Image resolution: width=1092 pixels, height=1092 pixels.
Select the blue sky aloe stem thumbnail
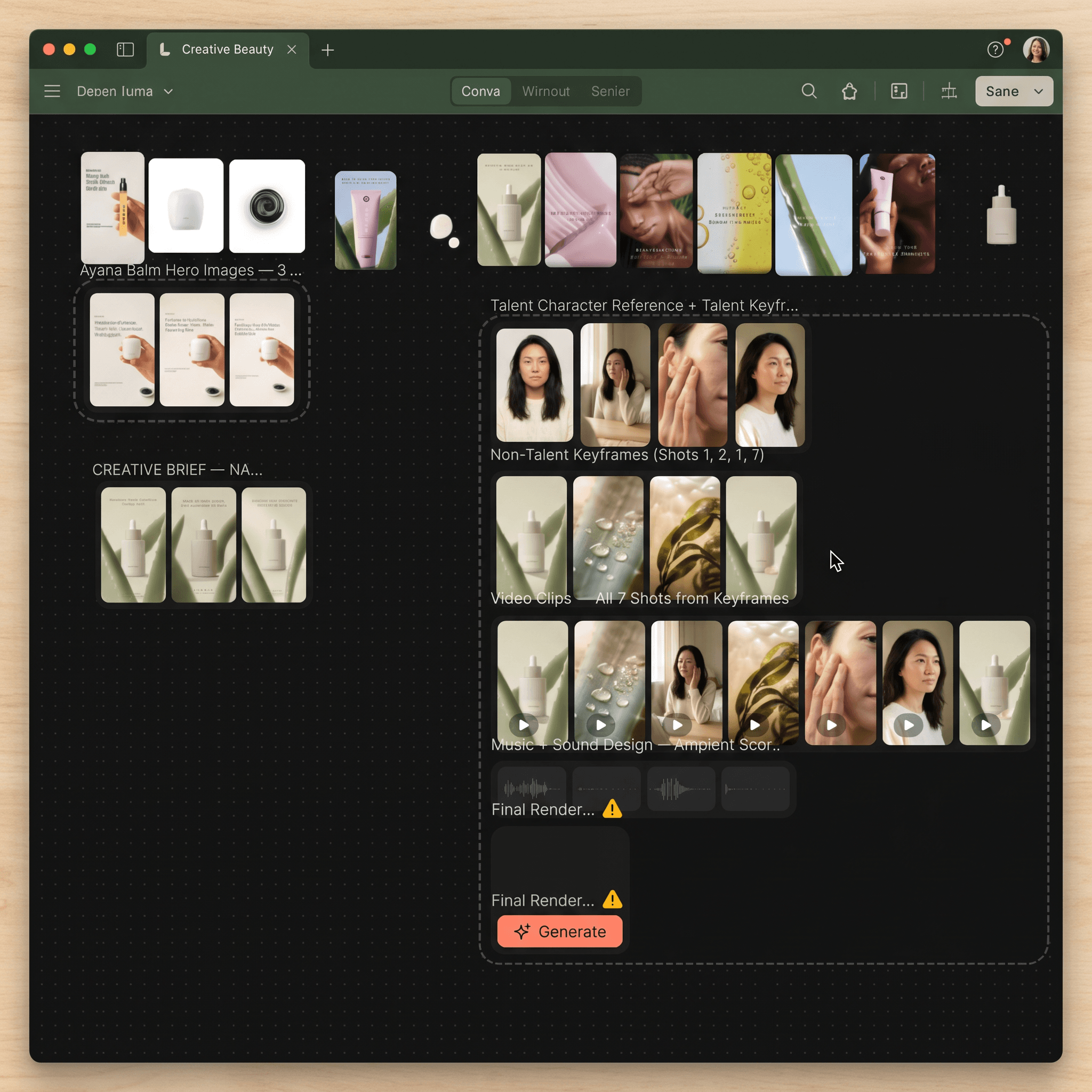(x=813, y=215)
